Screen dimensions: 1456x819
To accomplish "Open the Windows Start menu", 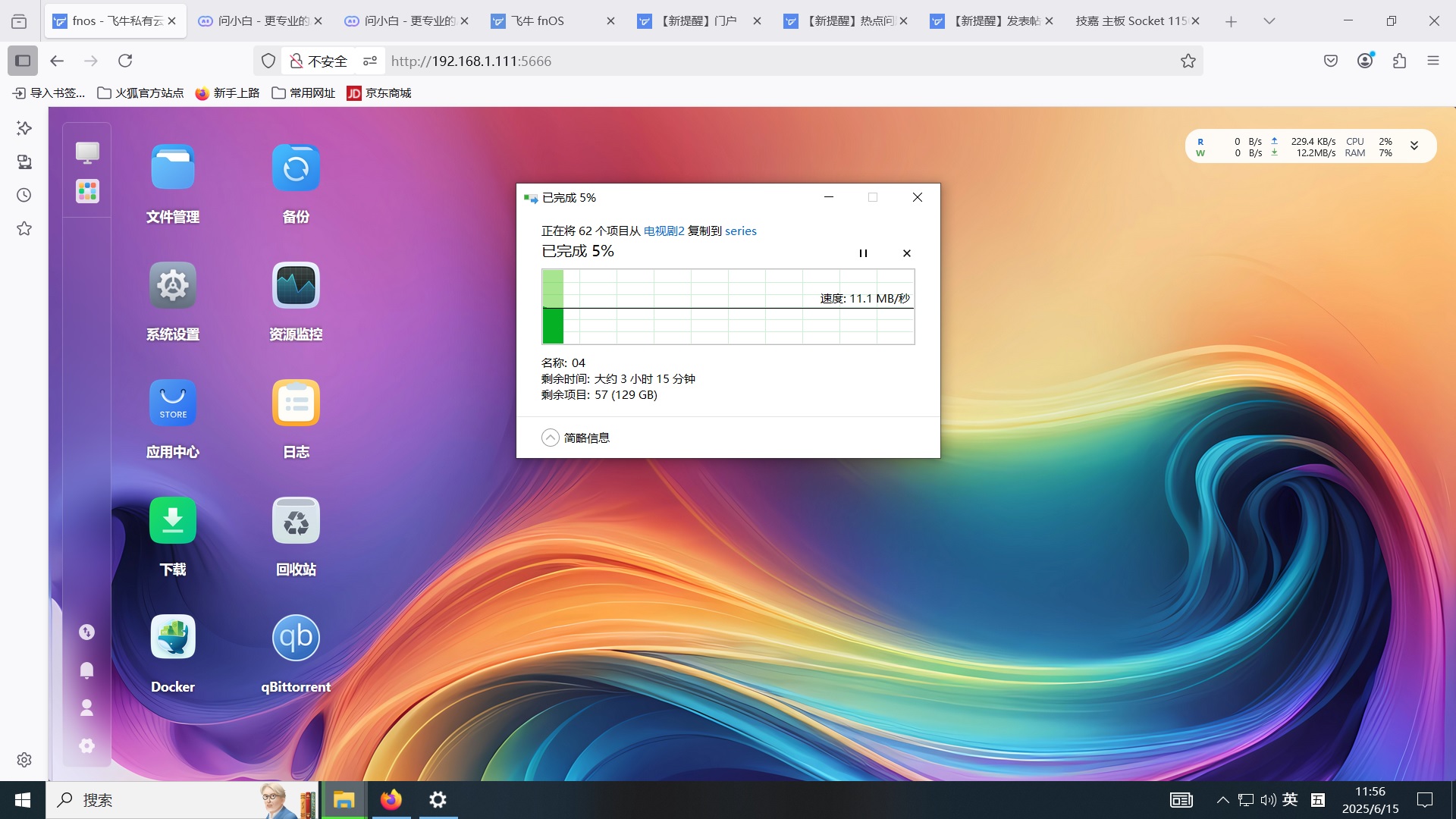I will click(x=23, y=800).
